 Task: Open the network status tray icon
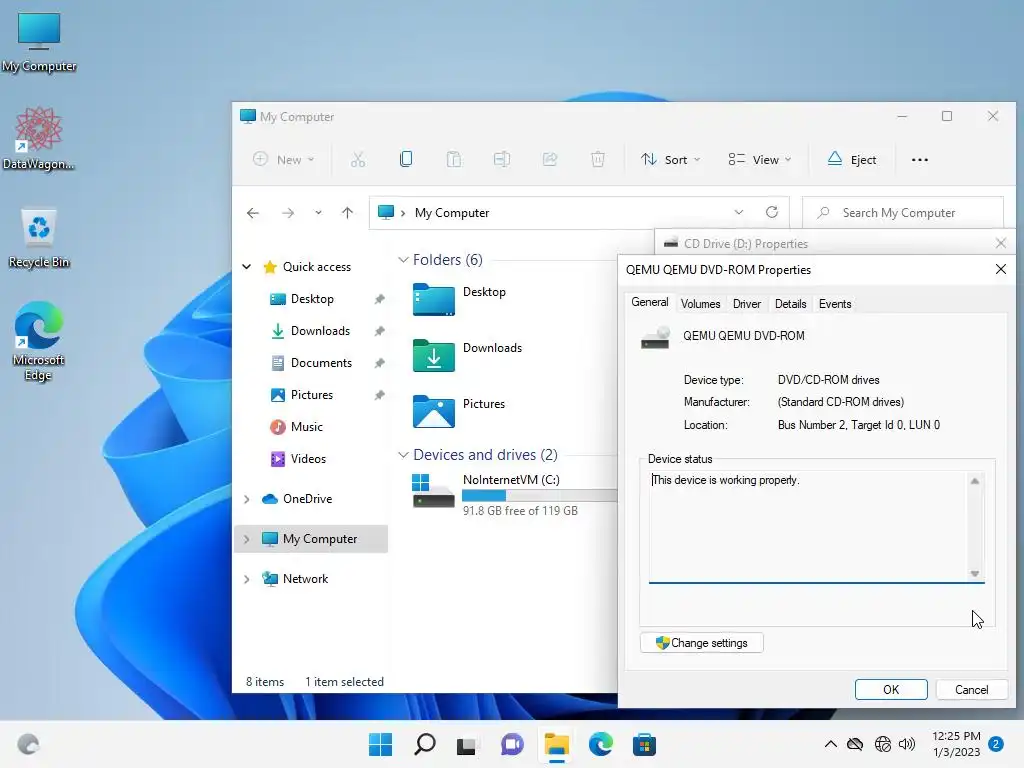pyautogui.click(x=882, y=744)
